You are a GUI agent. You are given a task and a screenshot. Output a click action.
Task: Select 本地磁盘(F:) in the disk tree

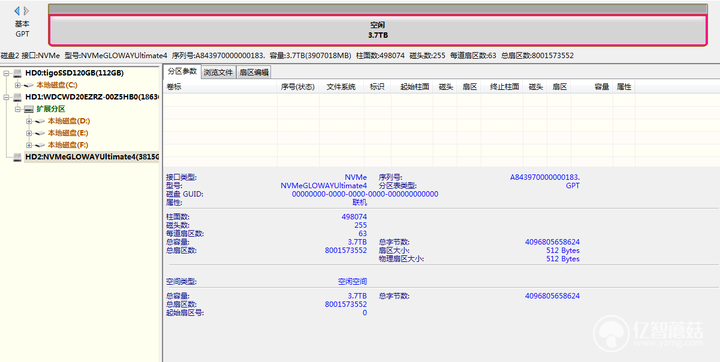tap(68, 145)
